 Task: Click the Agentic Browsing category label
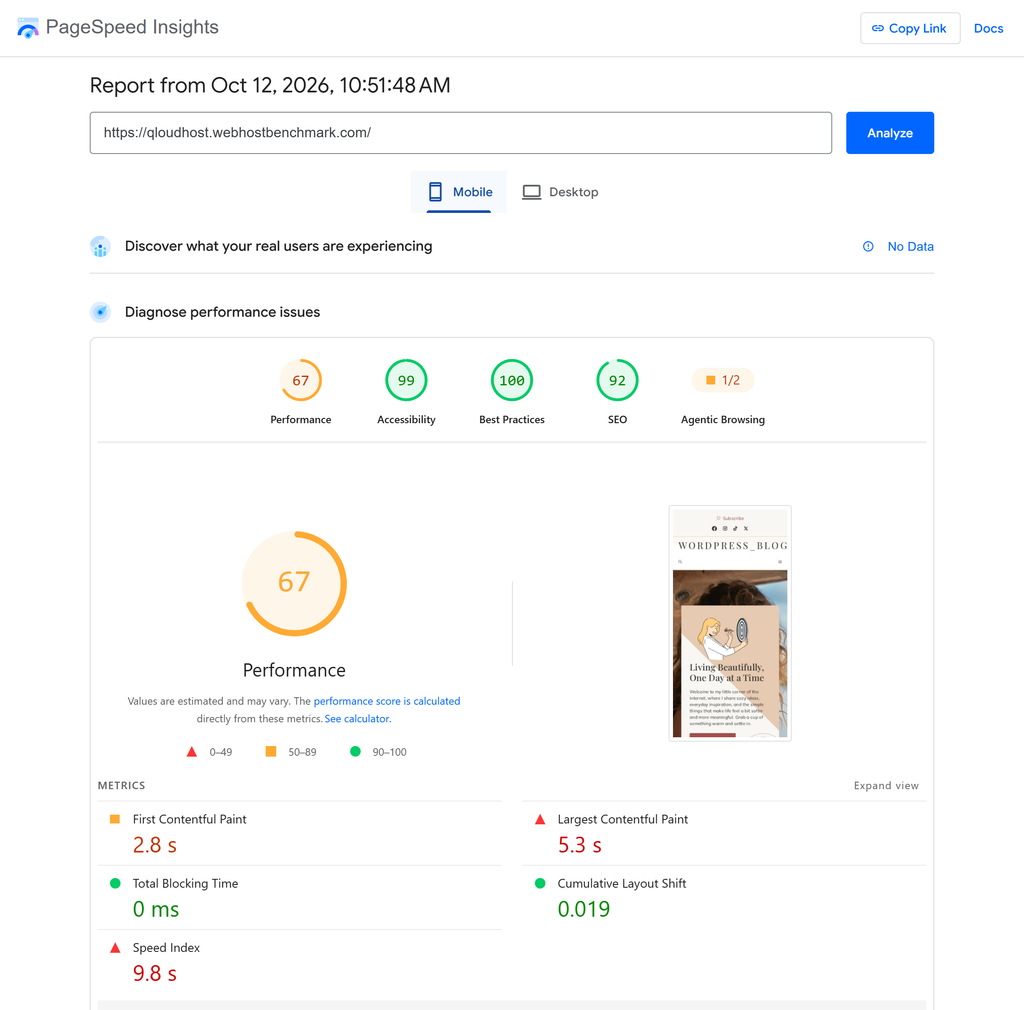[x=722, y=419]
